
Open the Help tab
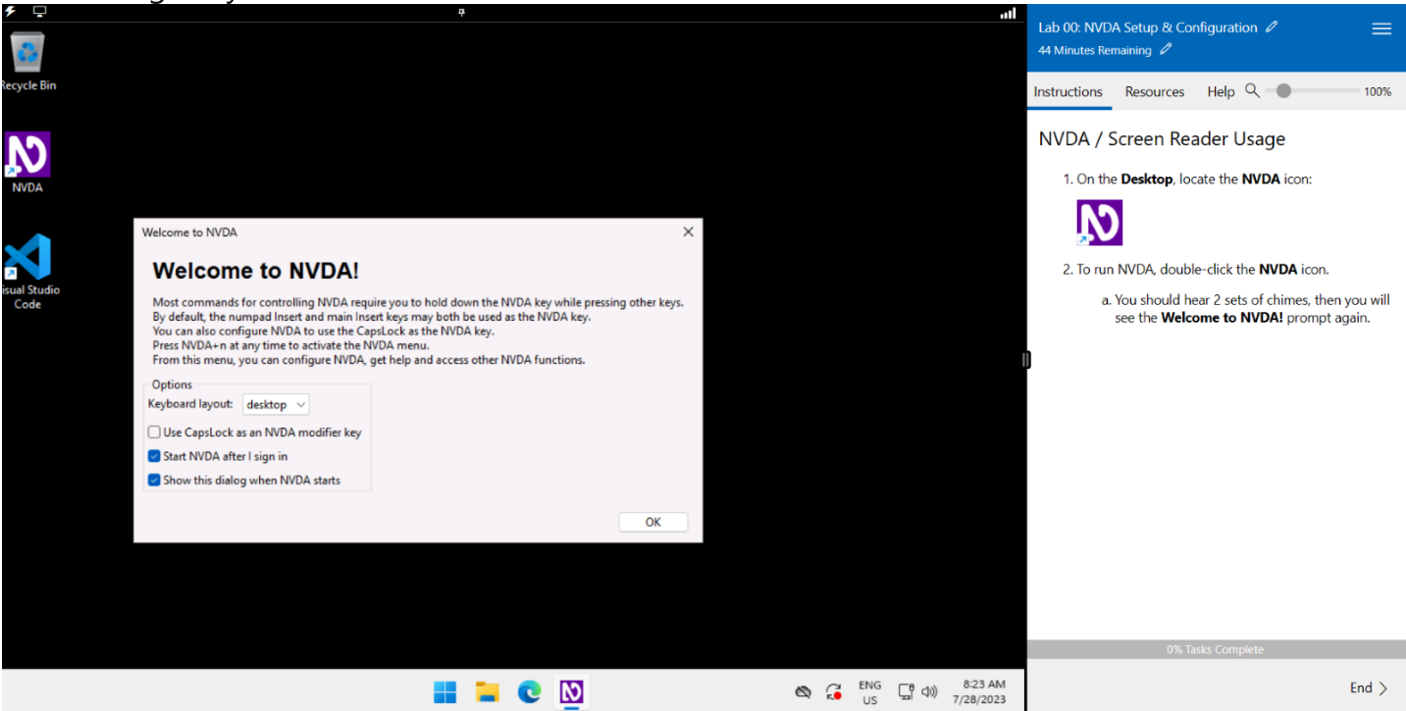tap(1220, 92)
